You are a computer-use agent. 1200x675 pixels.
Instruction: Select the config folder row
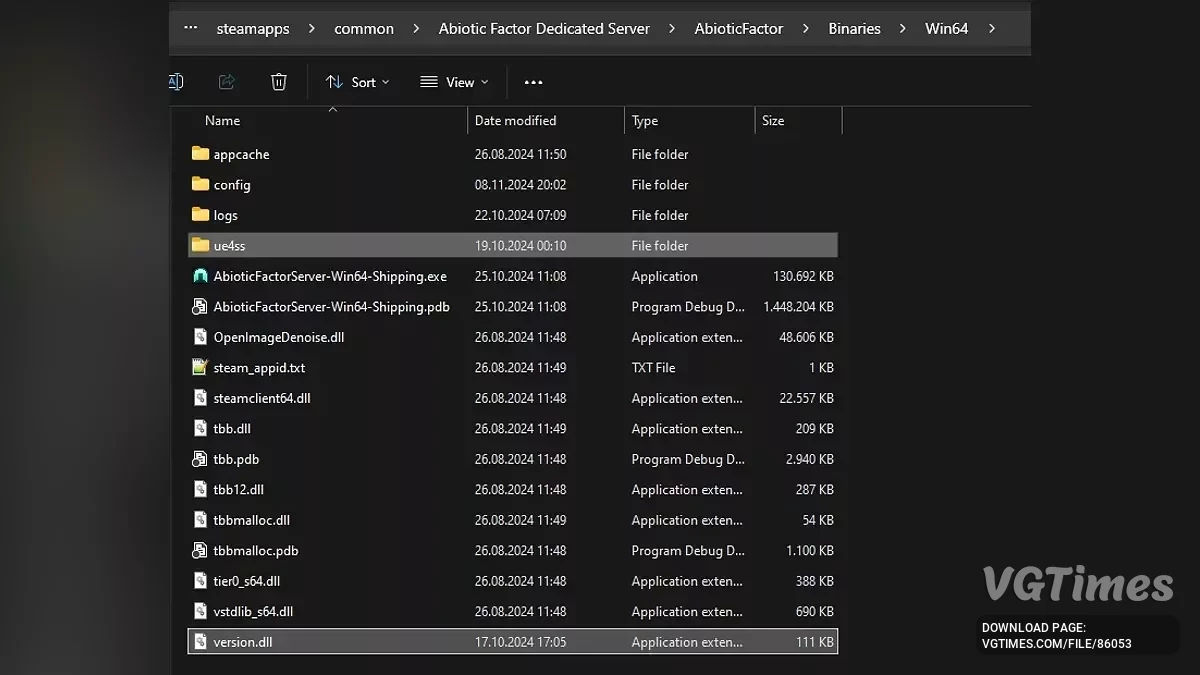(232, 185)
